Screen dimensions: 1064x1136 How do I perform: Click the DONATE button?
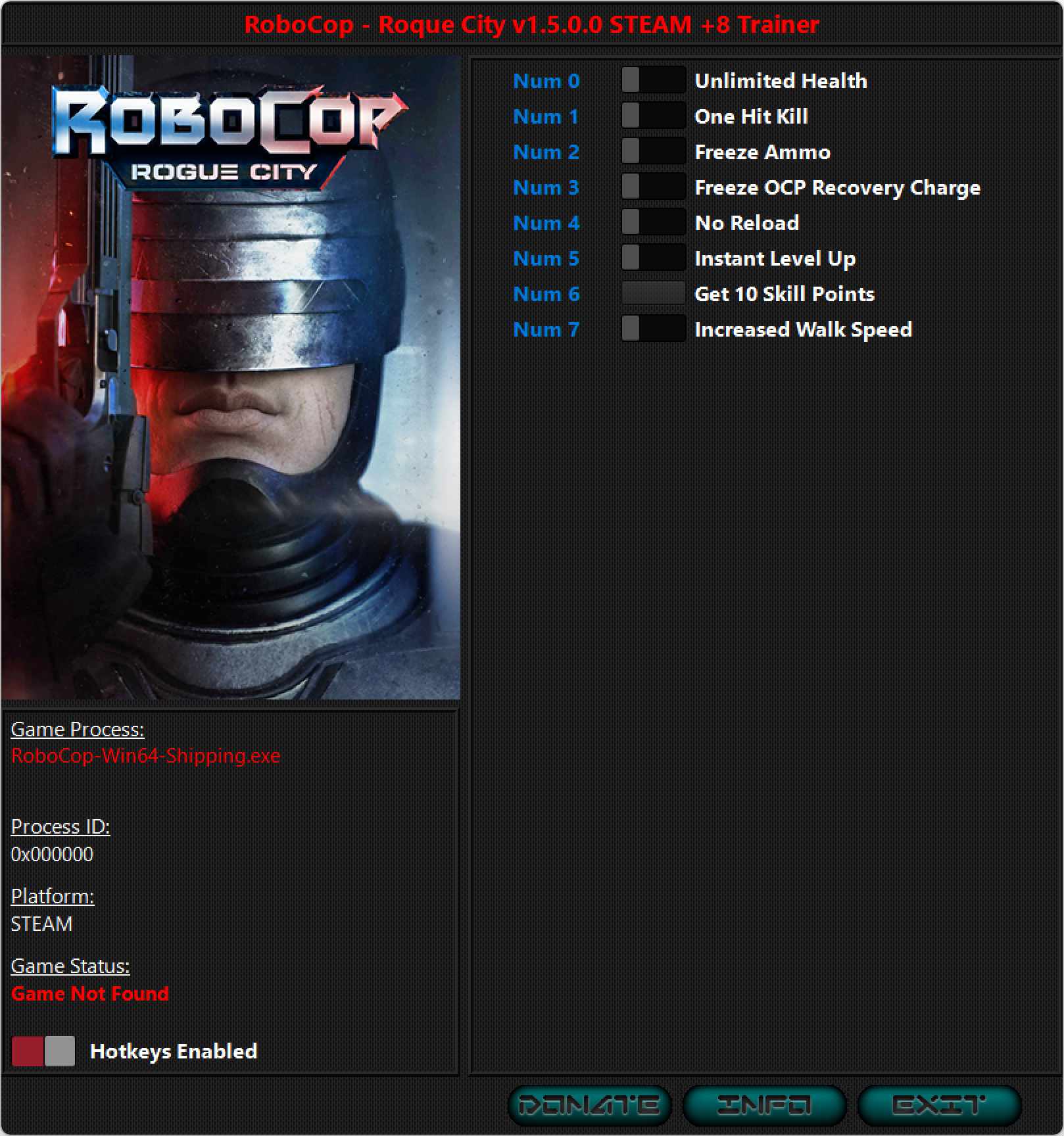[589, 1105]
